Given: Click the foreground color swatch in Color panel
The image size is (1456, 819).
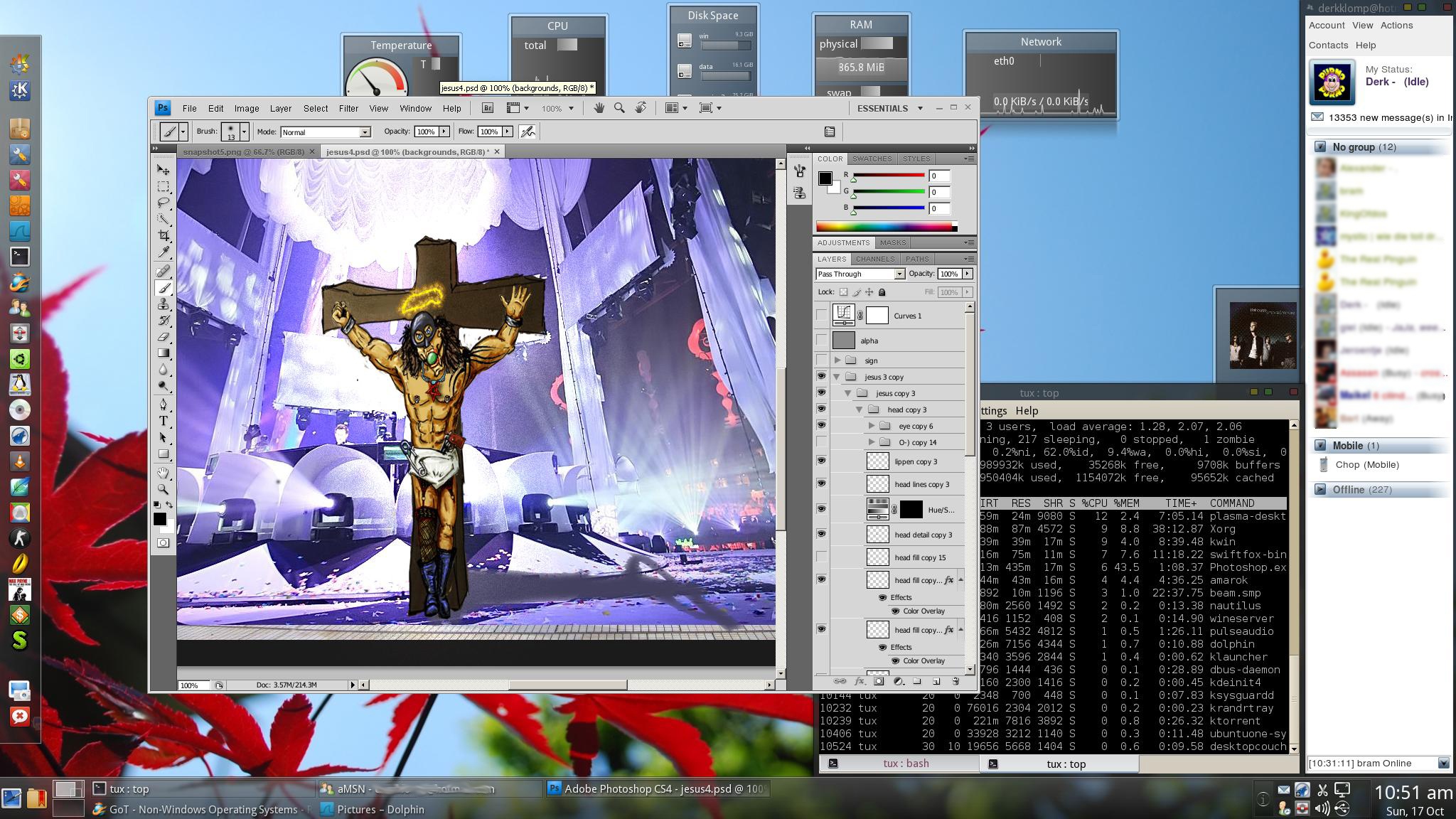Looking at the screenshot, I should pyautogui.click(x=825, y=178).
